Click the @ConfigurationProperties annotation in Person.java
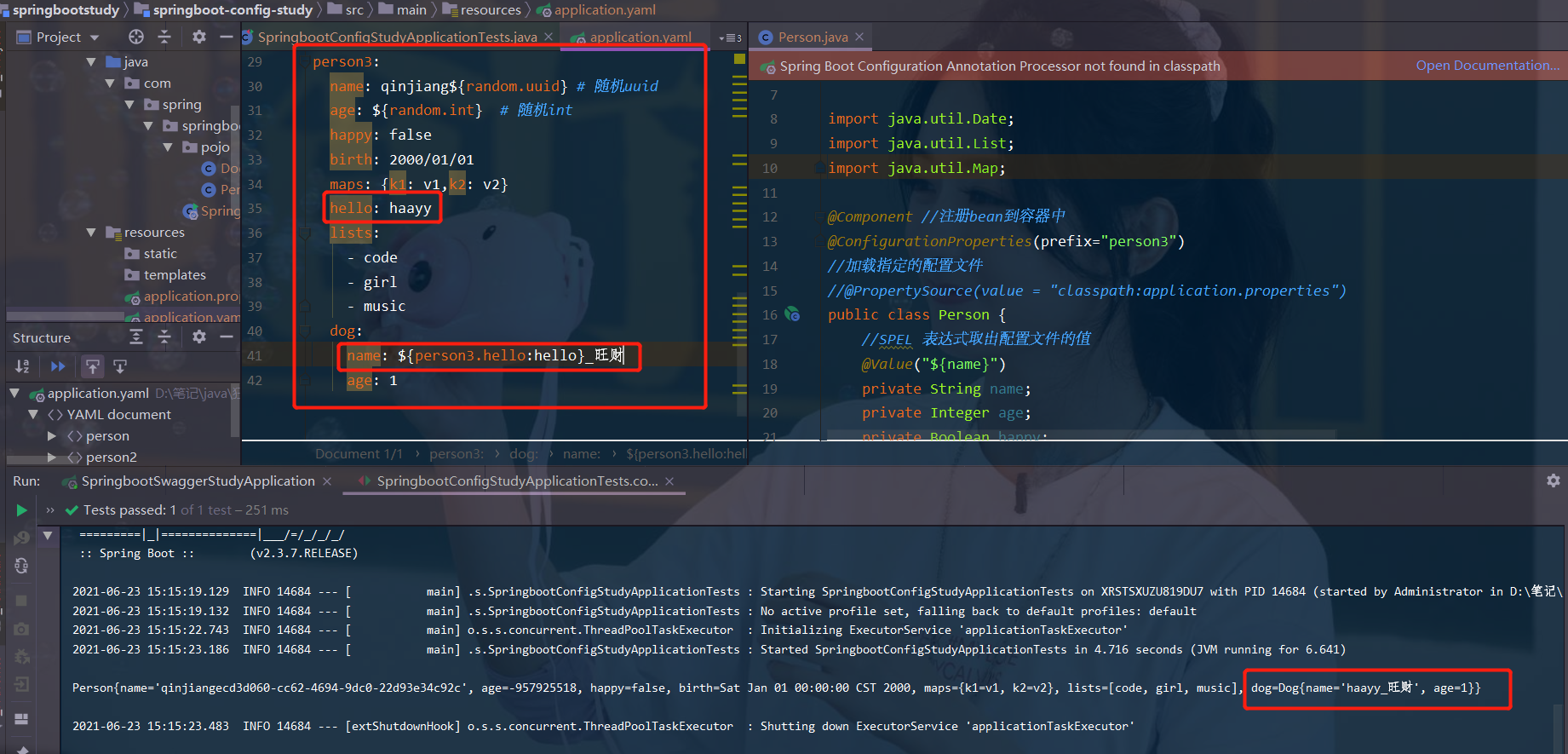1568x754 pixels. click(x=929, y=241)
